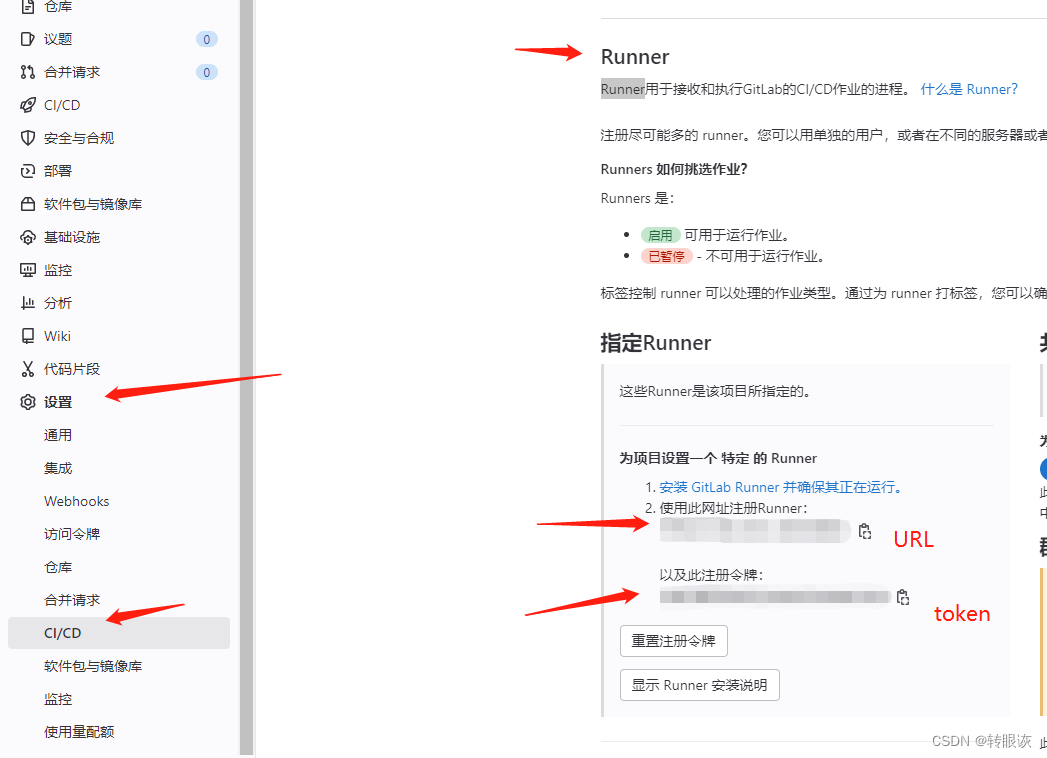Select the 基础设施 infrastructure icon

28,236
